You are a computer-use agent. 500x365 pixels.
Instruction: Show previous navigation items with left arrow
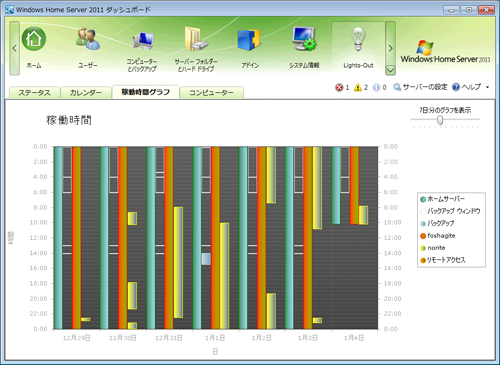click(x=14, y=48)
